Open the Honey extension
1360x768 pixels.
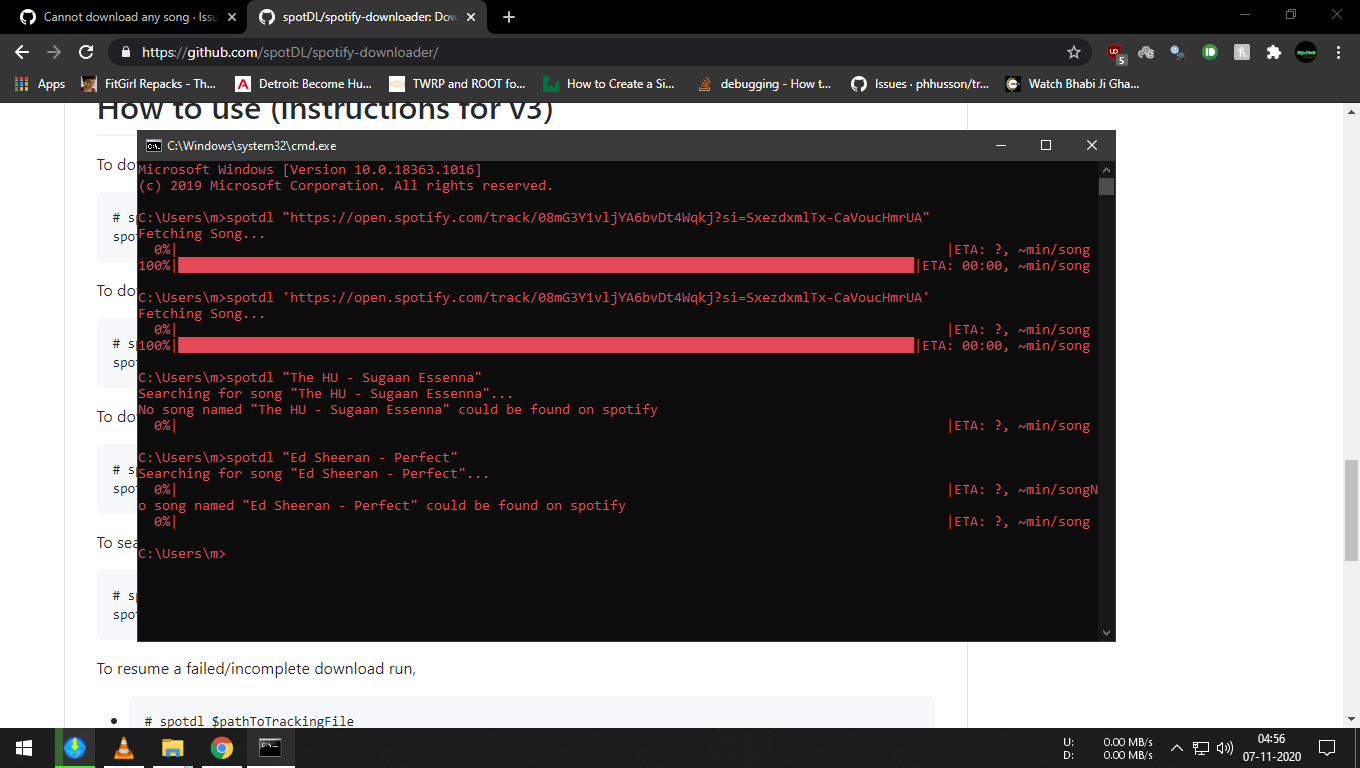tap(1241, 52)
